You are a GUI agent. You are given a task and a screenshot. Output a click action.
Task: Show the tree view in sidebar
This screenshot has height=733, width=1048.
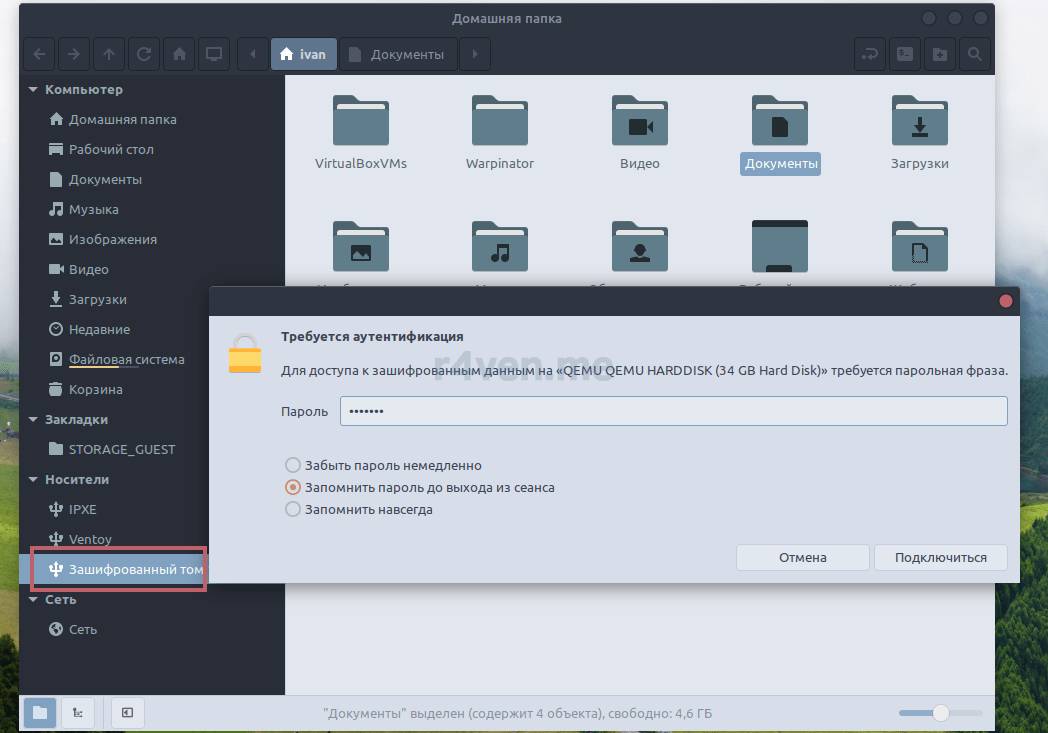(x=78, y=712)
